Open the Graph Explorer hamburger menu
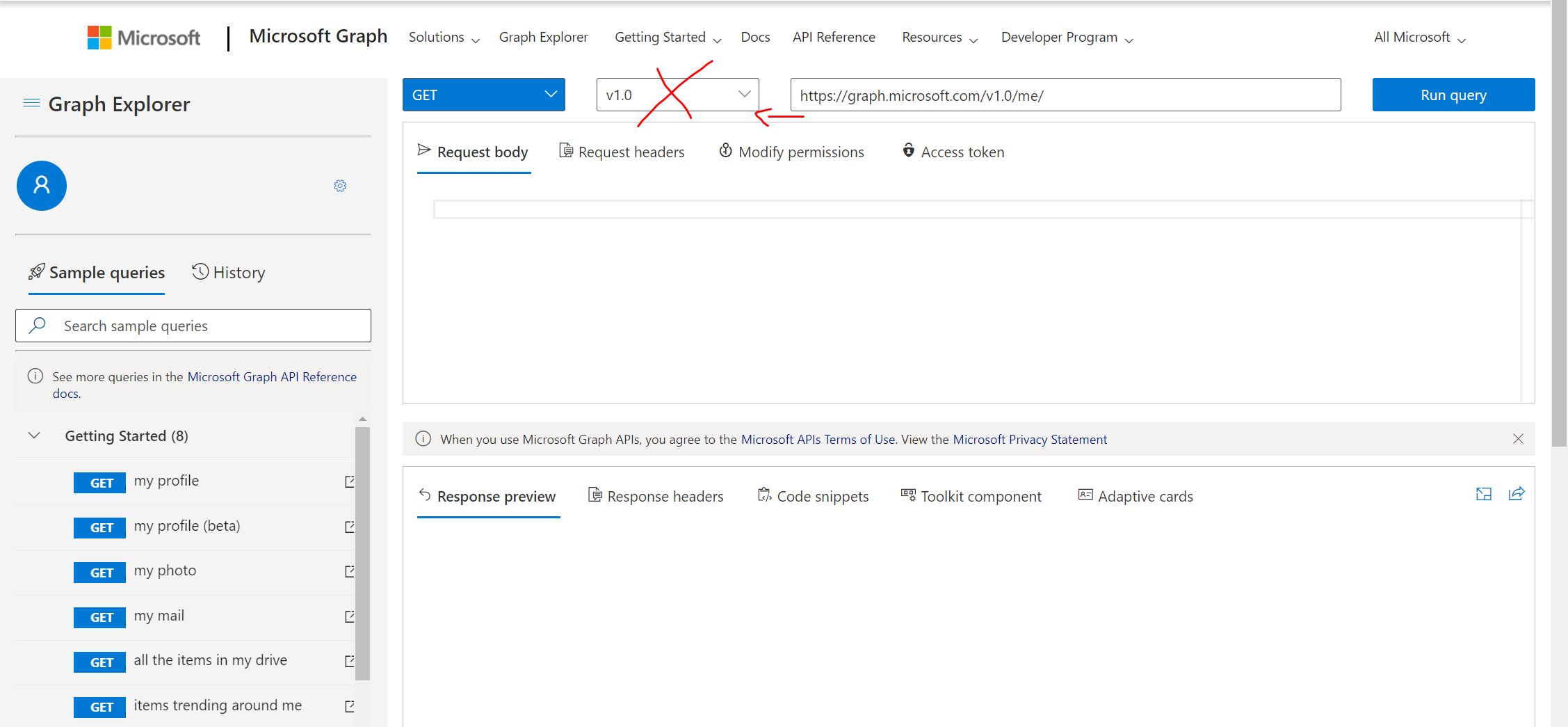 click(31, 102)
